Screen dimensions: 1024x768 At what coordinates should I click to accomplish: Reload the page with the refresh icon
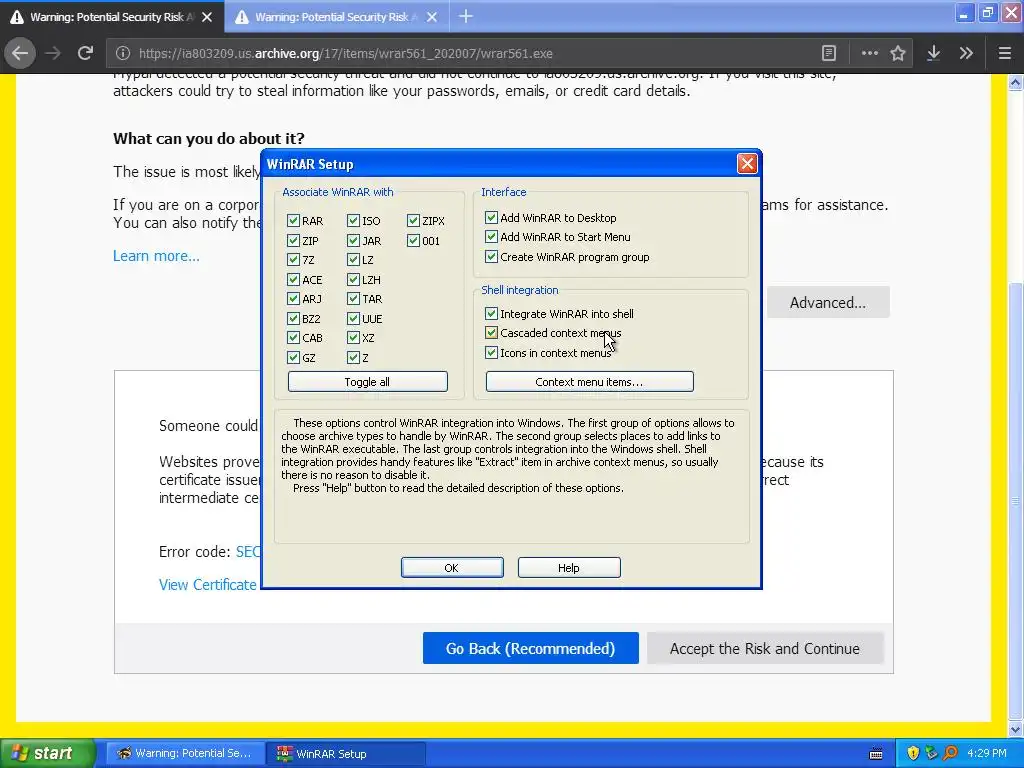(x=85, y=54)
